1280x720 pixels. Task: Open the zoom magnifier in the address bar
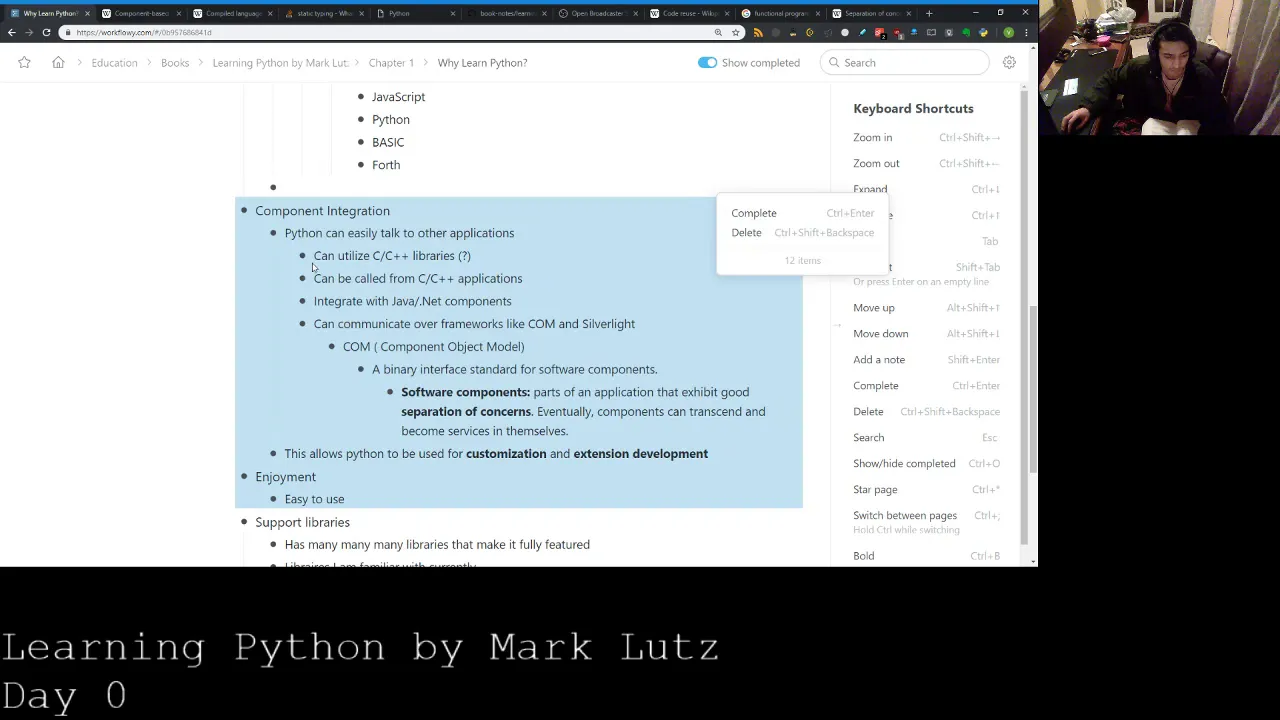[x=718, y=32]
